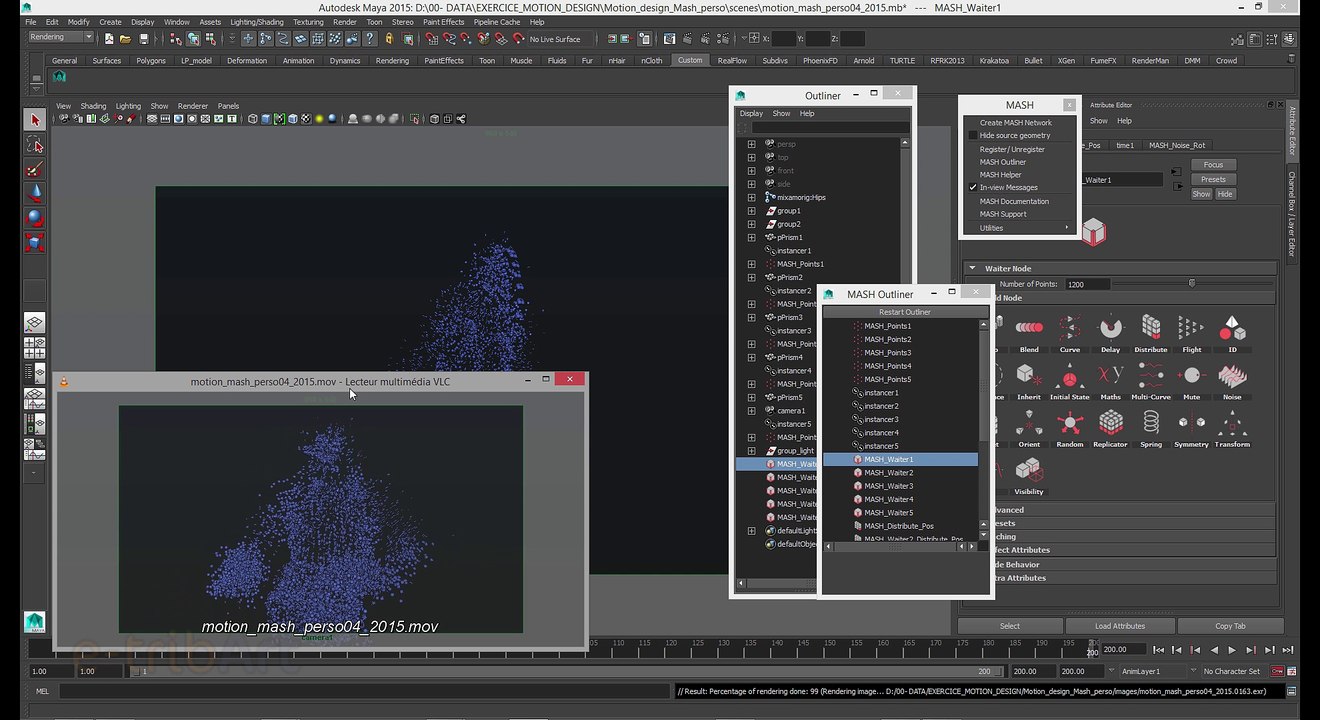The height and width of the screenshot is (720, 1320).
Task: Add a Spring node
Action: tap(1151, 427)
